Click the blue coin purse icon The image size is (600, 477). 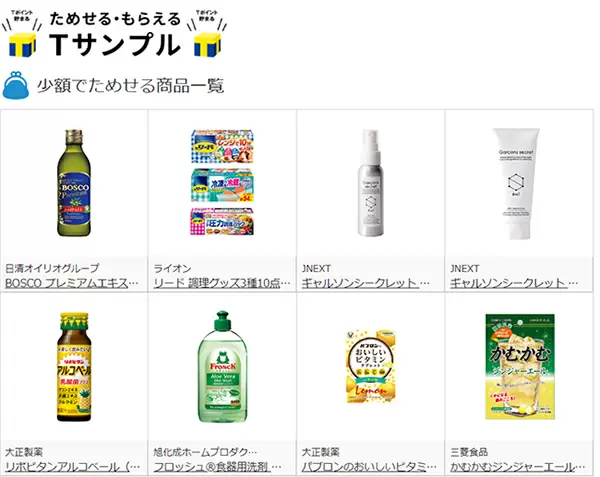click(x=16, y=85)
